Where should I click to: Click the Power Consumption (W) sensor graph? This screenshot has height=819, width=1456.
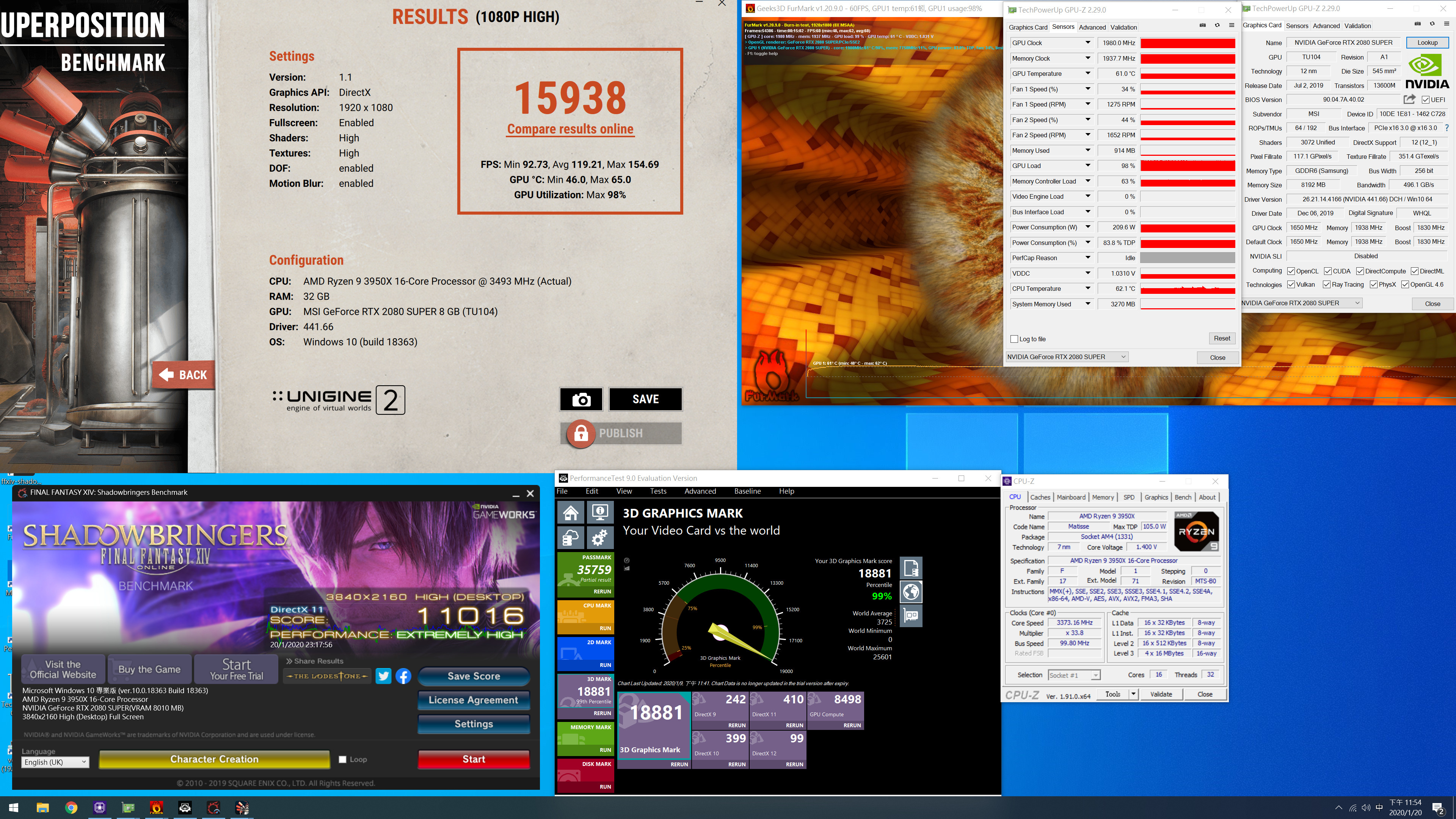tap(1188, 227)
